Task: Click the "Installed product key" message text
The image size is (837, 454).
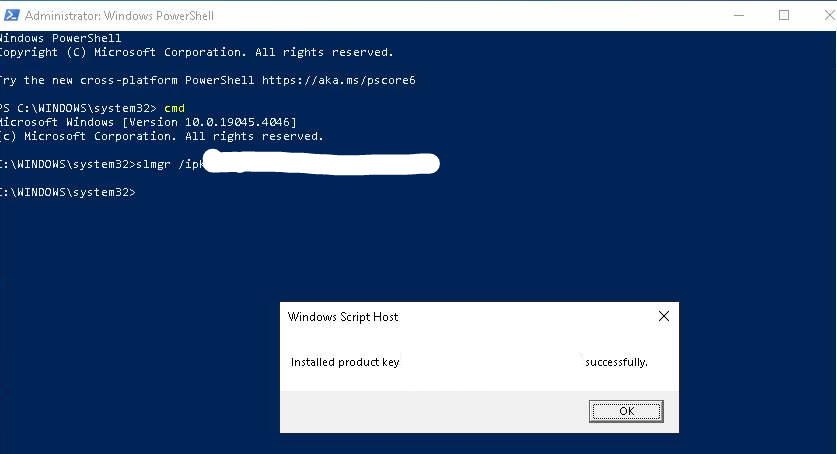Action: (345, 362)
